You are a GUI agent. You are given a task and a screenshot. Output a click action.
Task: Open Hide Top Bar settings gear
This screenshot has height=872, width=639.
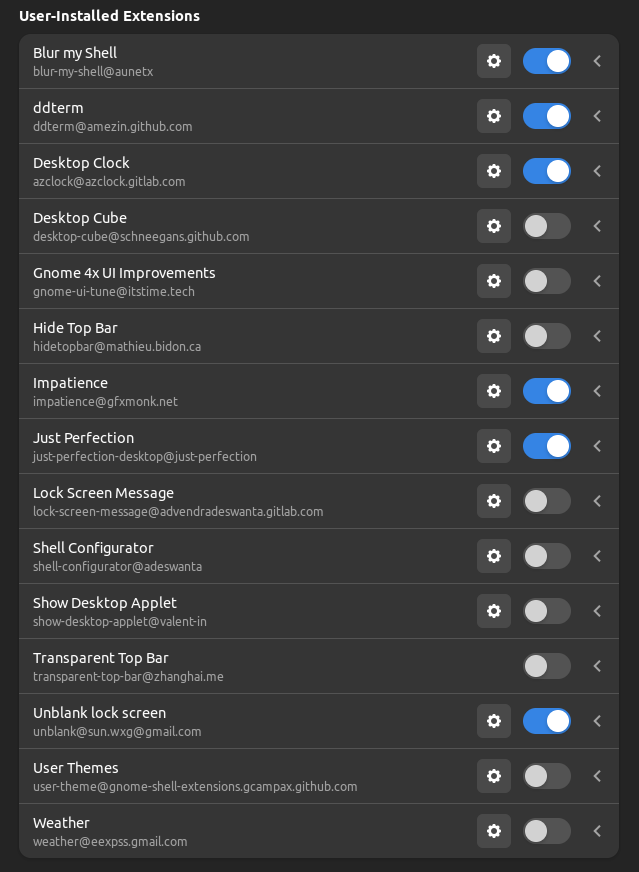click(493, 336)
